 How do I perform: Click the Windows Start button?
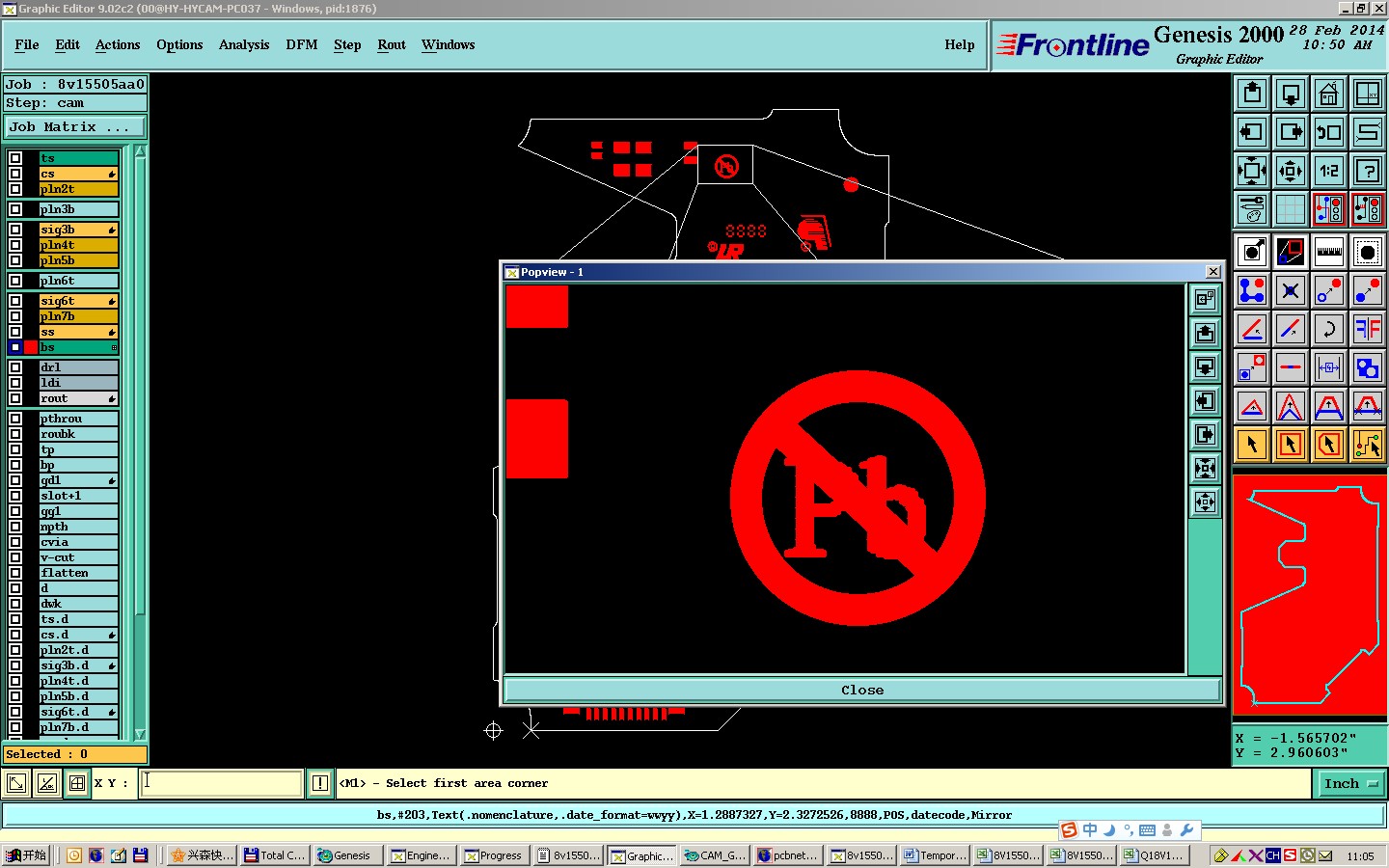tap(26, 855)
